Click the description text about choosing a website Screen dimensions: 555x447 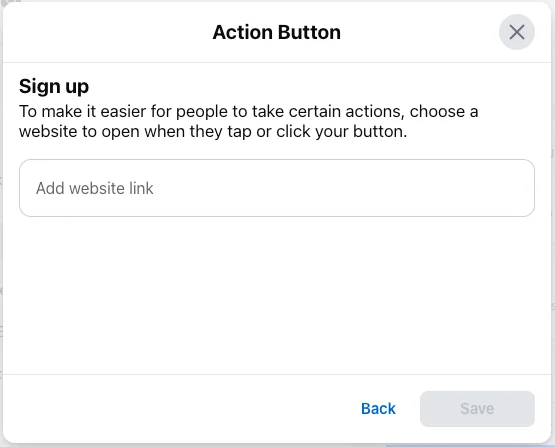(x=248, y=121)
